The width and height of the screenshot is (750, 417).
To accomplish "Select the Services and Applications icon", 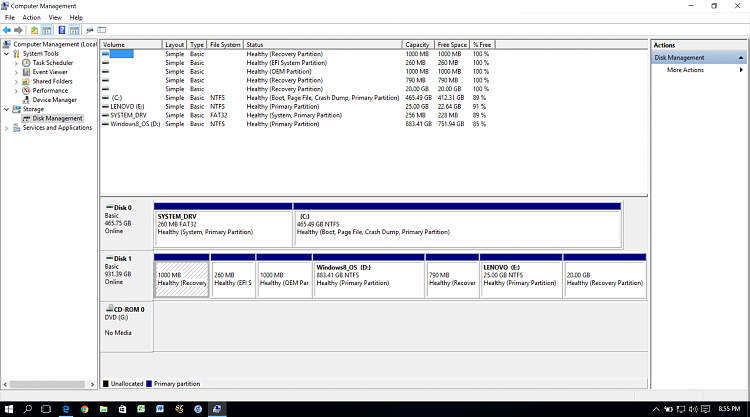I will coord(17,128).
